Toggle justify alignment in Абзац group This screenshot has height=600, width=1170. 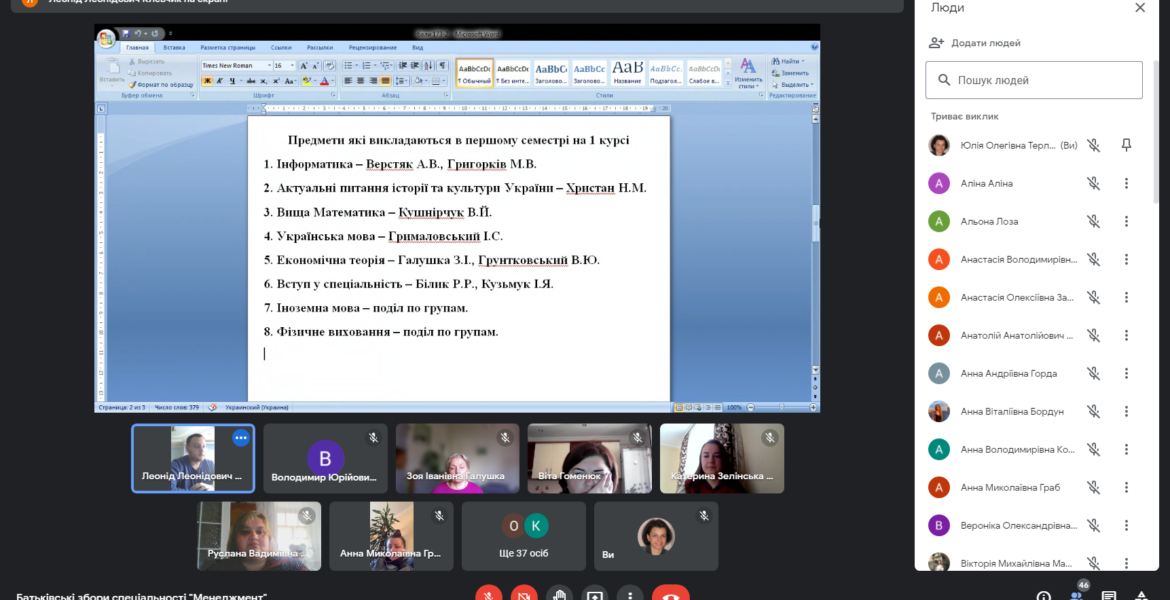click(385, 81)
